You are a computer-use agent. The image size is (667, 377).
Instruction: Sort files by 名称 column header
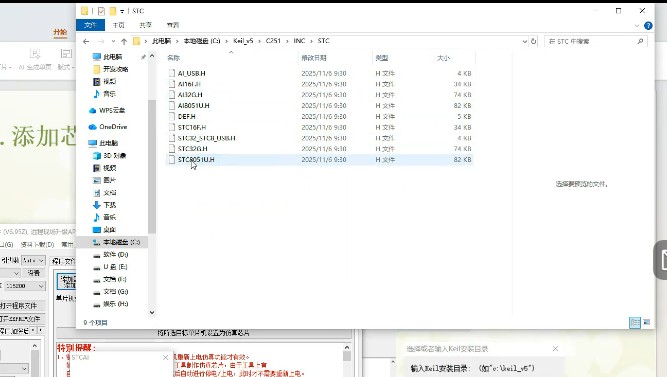(x=174, y=58)
